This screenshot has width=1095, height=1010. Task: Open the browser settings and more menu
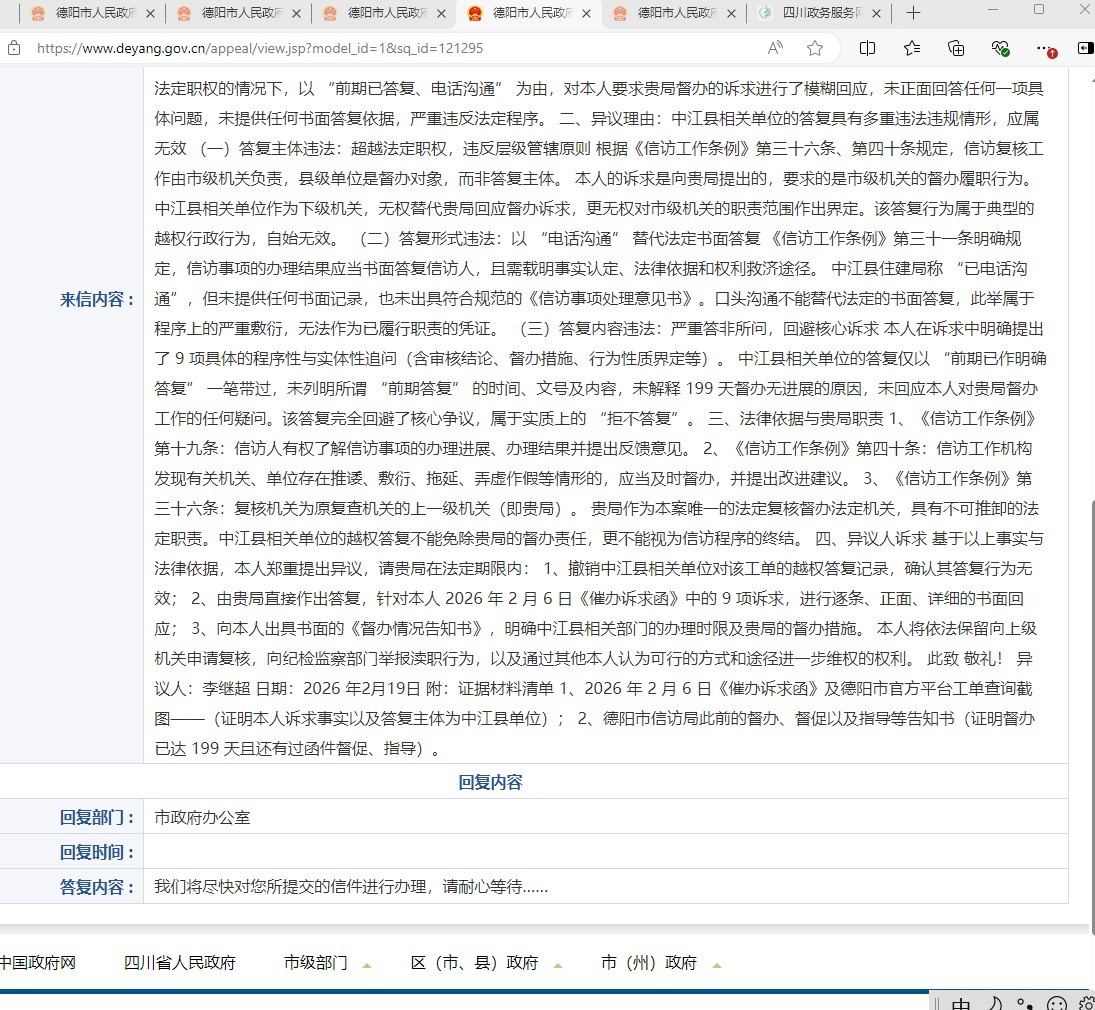pyautogui.click(x=1045, y=48)
